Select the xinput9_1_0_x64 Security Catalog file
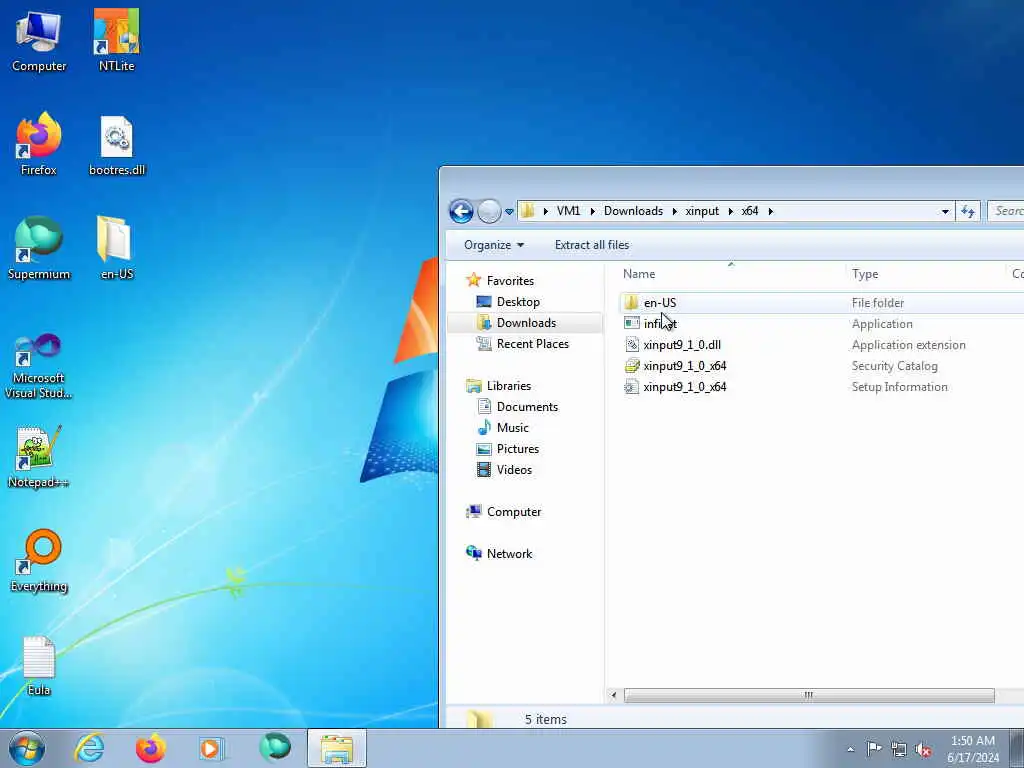1024x768 pixels. point(684,366)
